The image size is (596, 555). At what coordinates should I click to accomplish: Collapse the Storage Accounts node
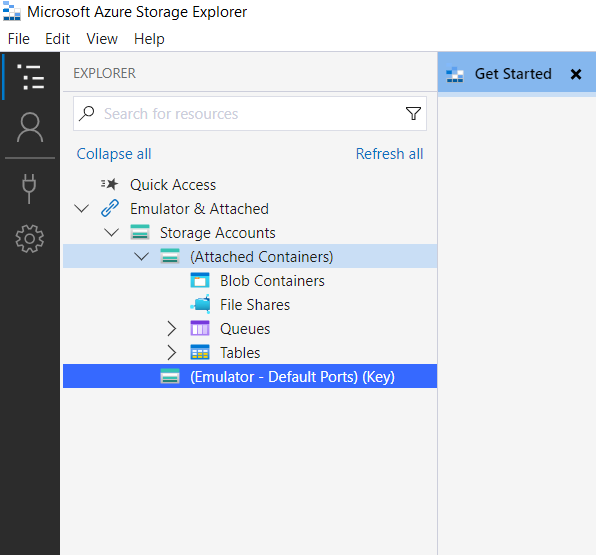coord(111,232)
